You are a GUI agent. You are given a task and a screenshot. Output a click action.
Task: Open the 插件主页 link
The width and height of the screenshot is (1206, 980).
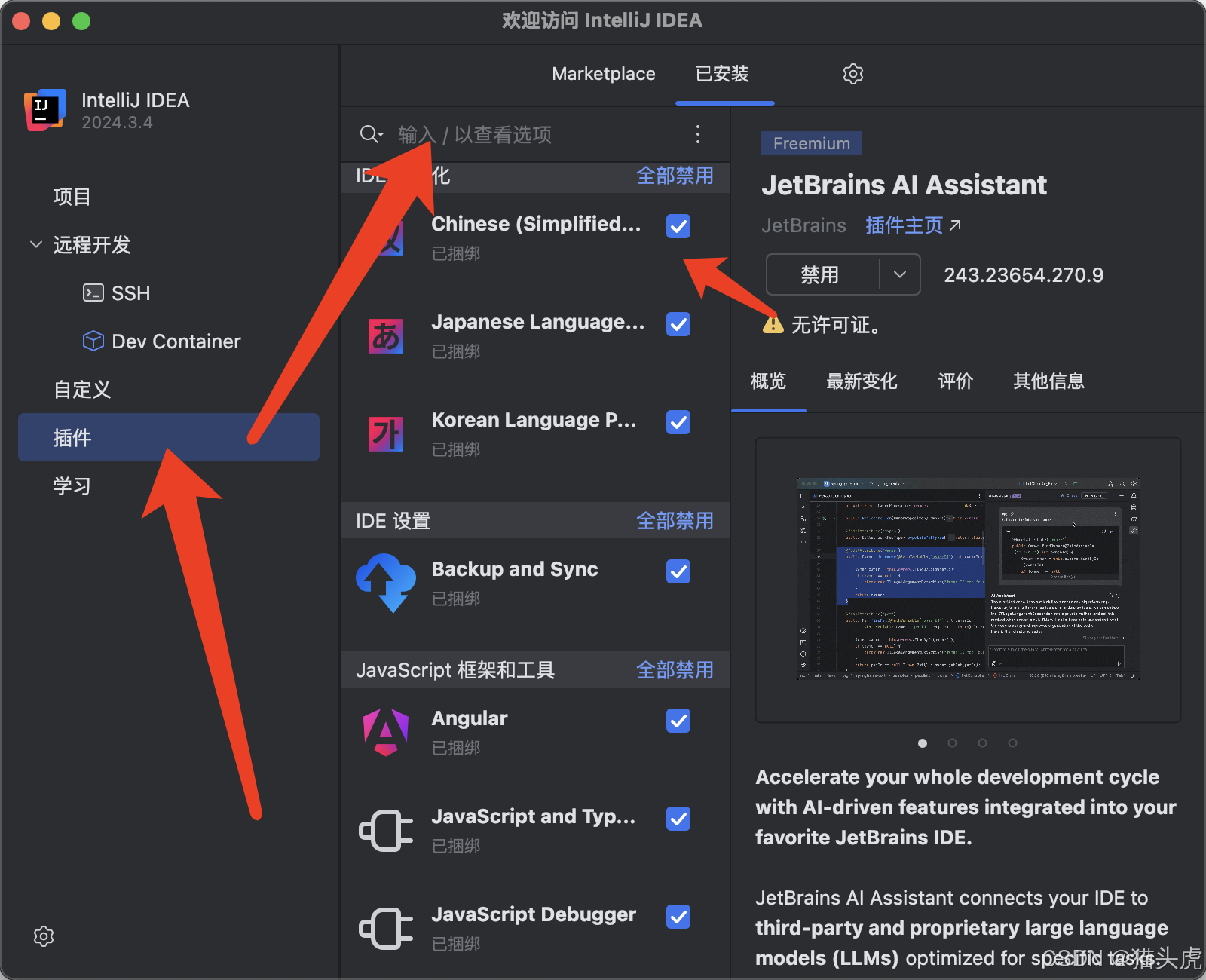904,225
